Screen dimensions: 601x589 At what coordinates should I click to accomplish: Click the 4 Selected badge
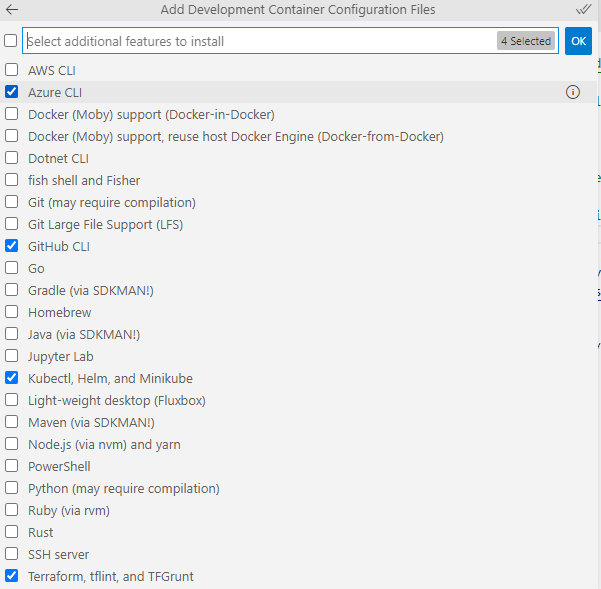click(525, 41)
